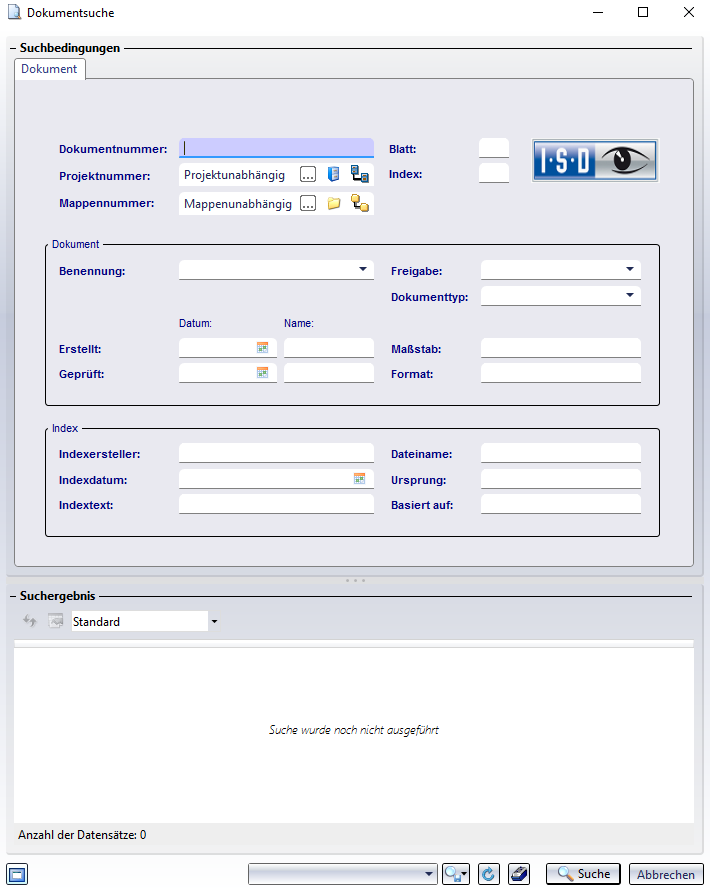710x893 pixels.
Task: Click the Abbrechen button
Action: coord(666,875)
